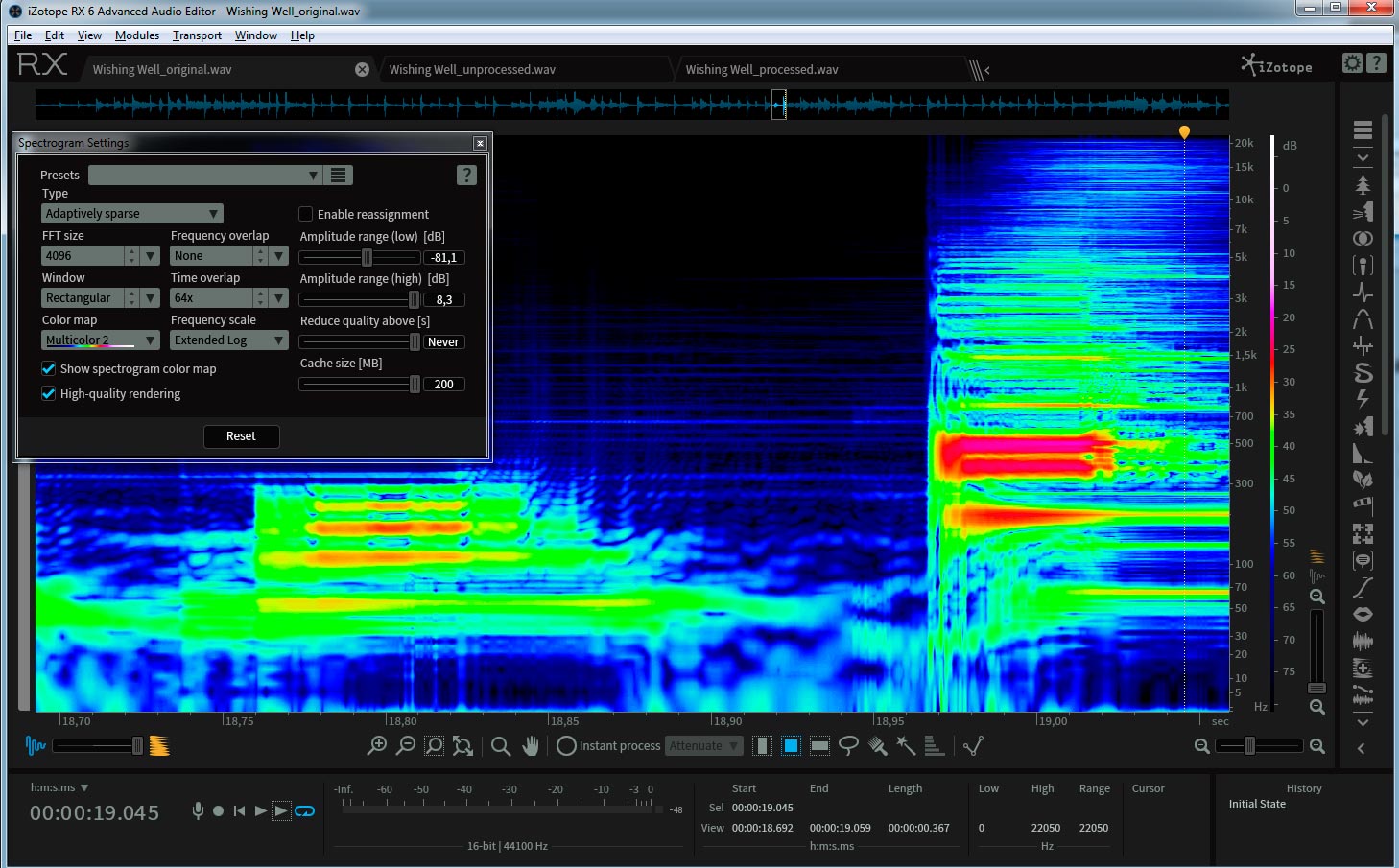This screenshot has height=868, width=1399.
Task: Toggle loop playback
Action: click(305, 811)
